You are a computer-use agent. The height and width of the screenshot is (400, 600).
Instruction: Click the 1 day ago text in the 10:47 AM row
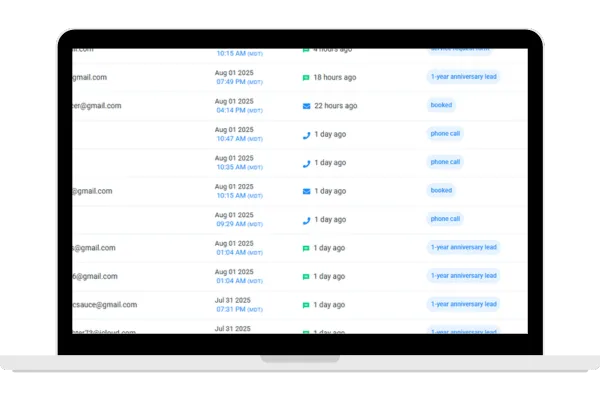(330, 134)
